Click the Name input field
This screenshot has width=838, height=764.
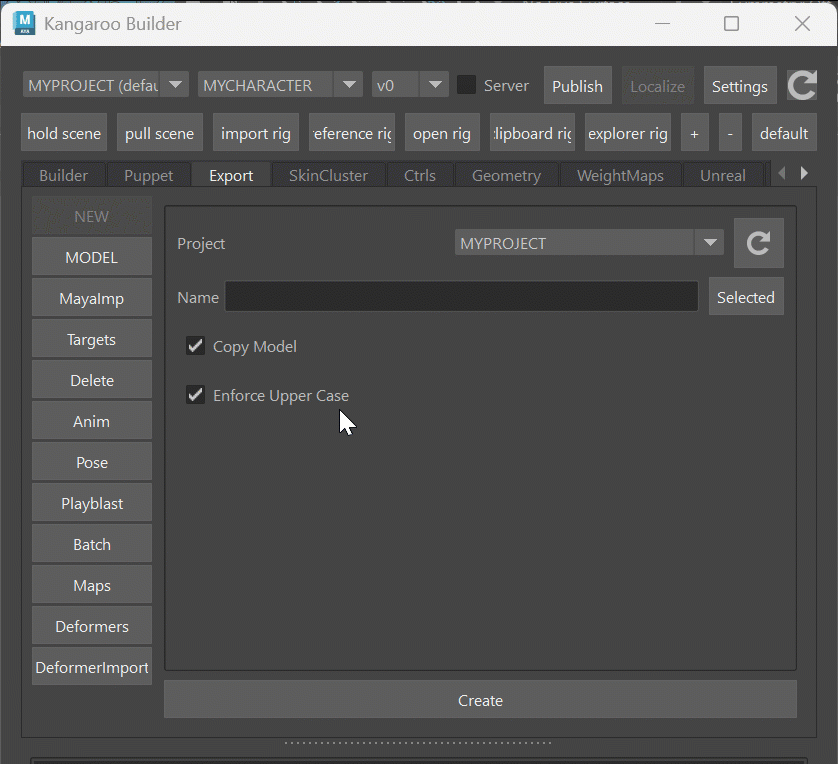coord(461,297)
